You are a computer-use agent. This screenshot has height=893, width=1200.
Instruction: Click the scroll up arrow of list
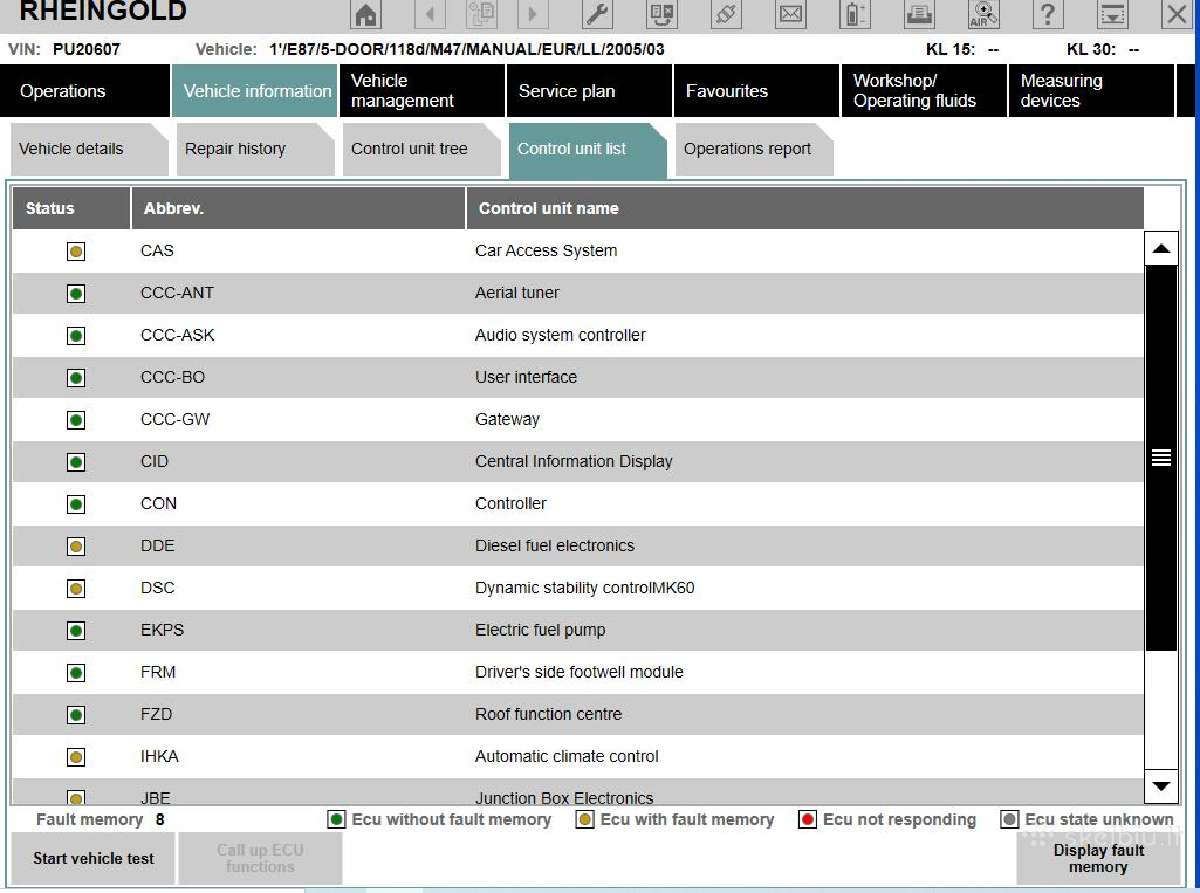coord(1161,249)
